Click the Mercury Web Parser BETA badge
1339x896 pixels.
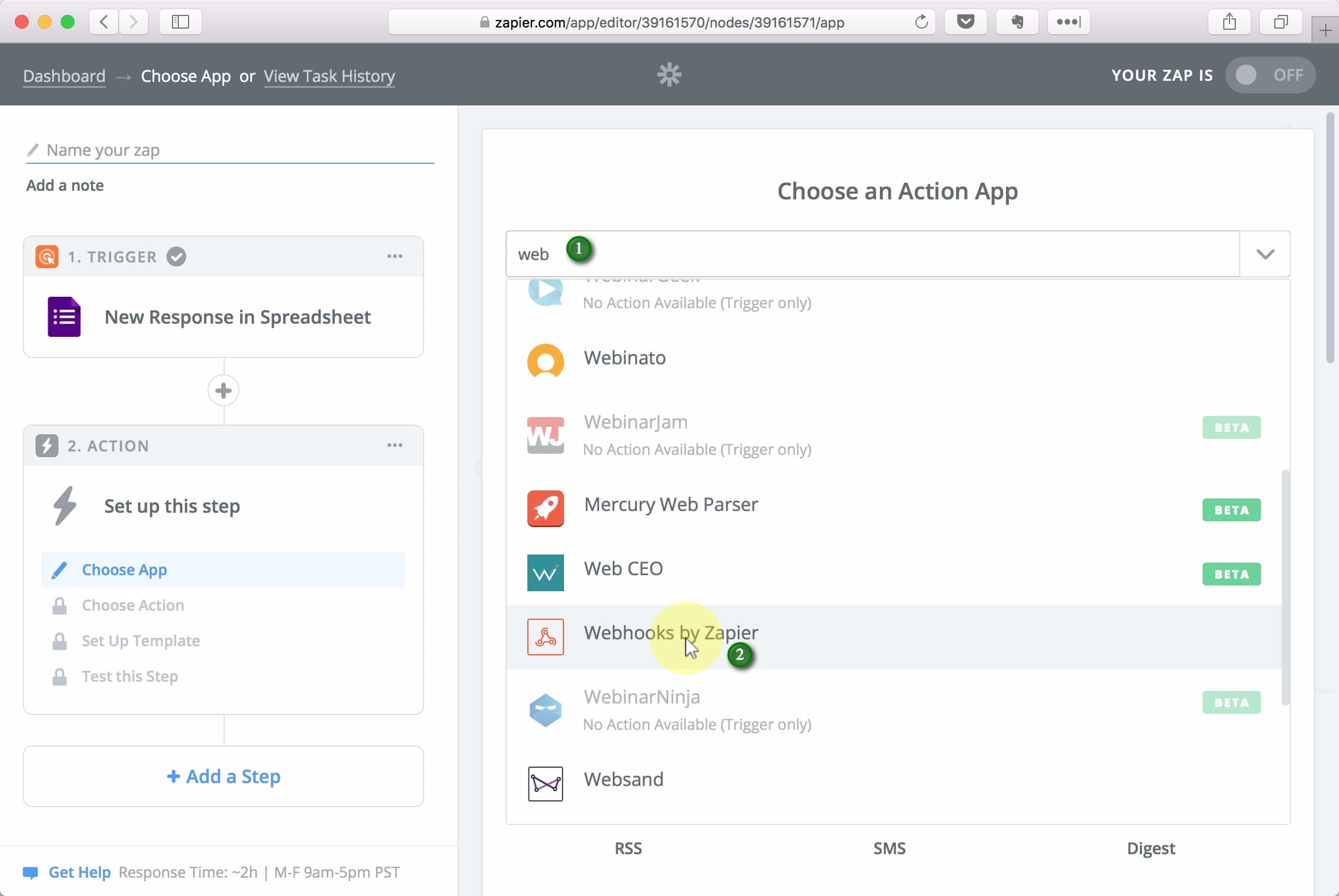tap(1231, 510)
